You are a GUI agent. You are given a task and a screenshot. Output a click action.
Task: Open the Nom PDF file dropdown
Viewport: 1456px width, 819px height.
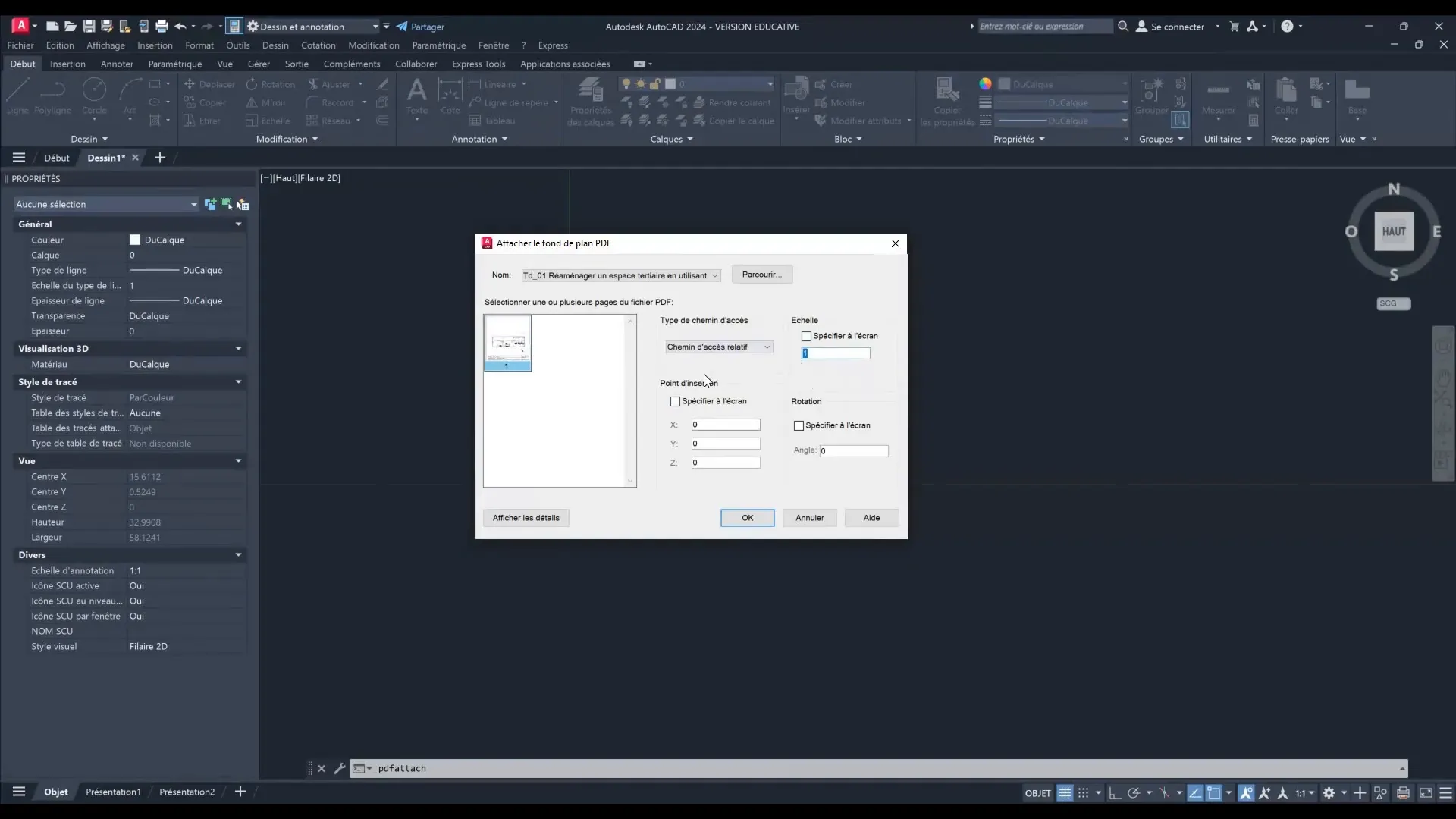(620, 275)
